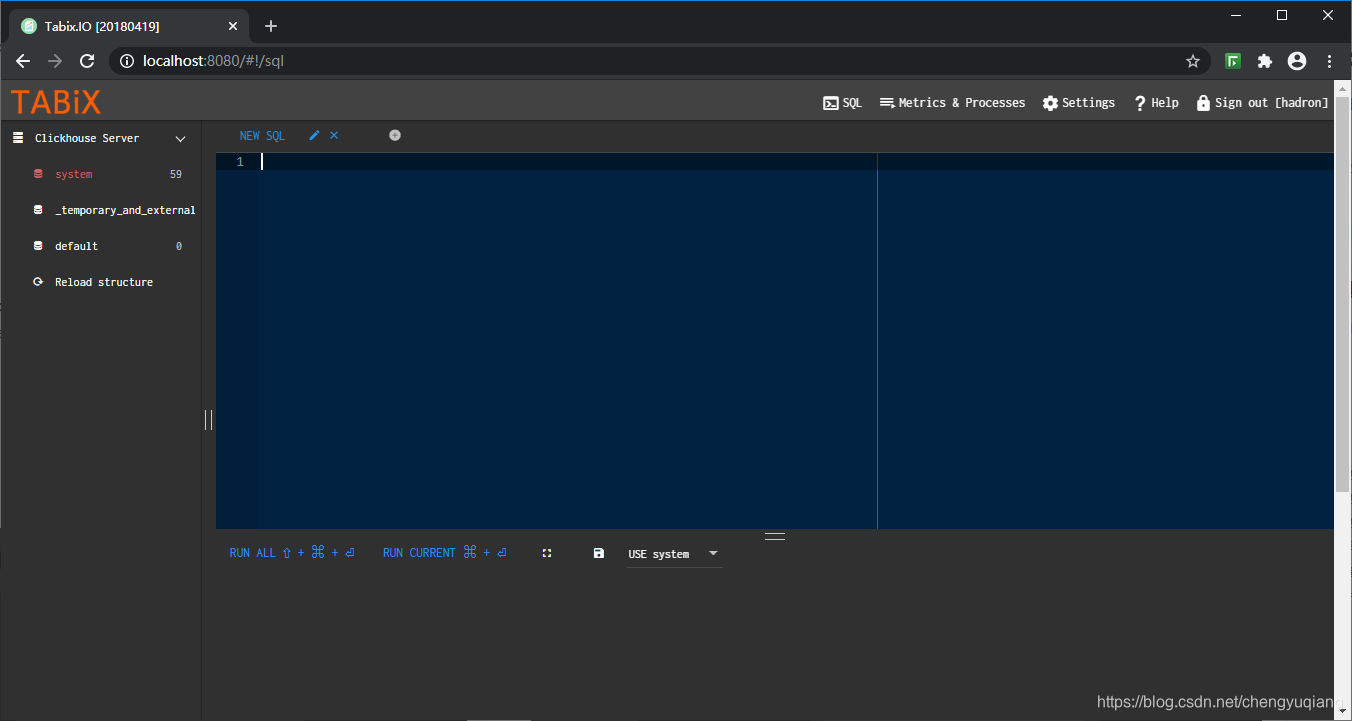Viewport: 1352px width, 721px height.
Task: Switch to the NEW SQL tab
Action: [x=262, y=136]
